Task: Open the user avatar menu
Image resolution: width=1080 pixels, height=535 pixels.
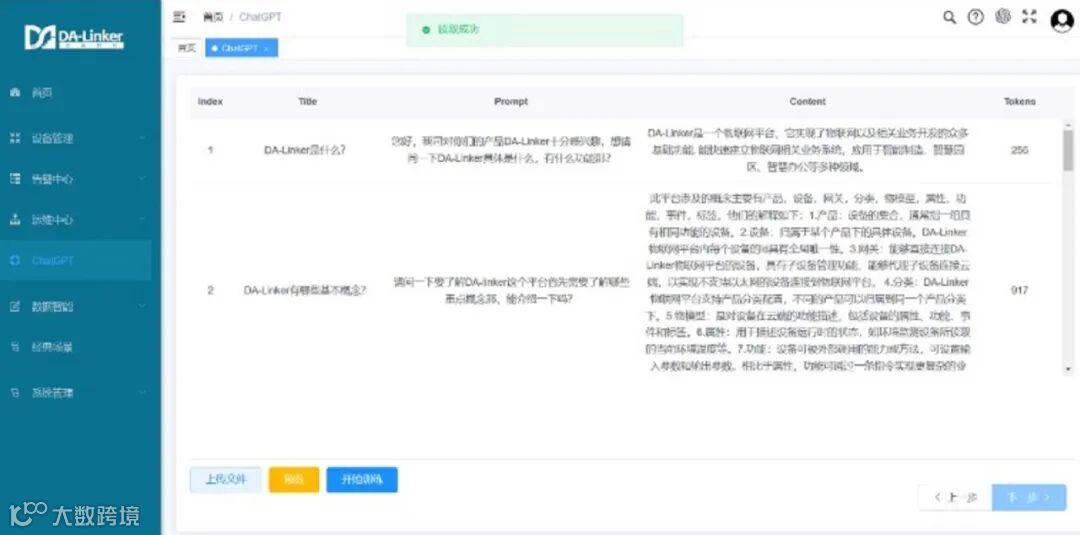Action: [1062, 20]
